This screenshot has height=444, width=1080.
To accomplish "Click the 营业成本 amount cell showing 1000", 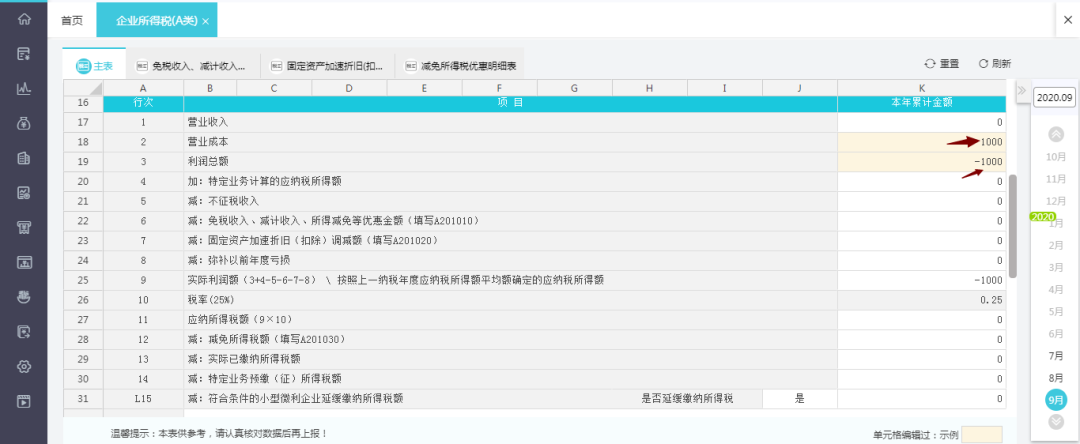I will [920, 142].
